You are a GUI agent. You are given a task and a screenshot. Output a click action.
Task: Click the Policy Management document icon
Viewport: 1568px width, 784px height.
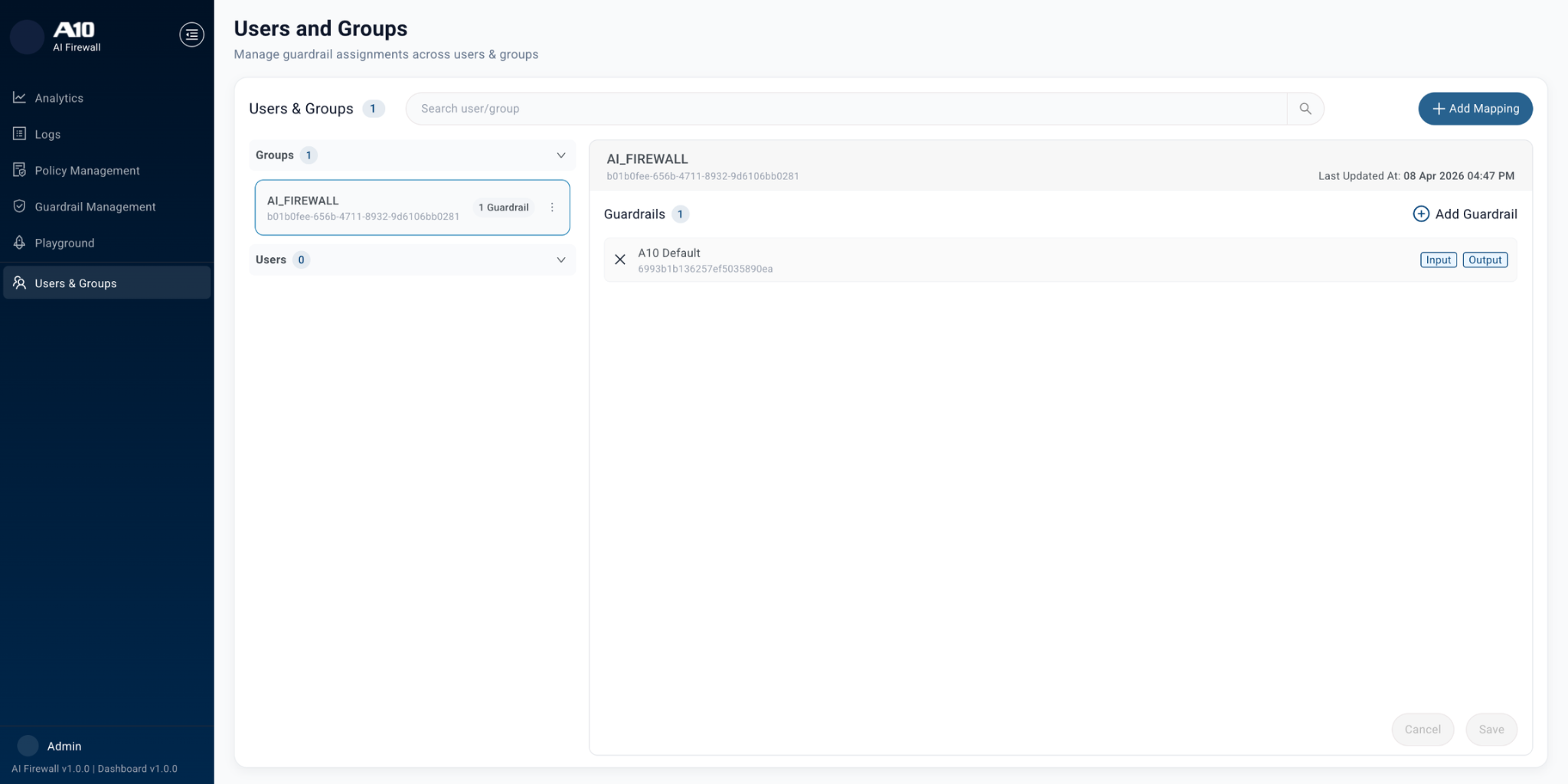click(19, 170)
